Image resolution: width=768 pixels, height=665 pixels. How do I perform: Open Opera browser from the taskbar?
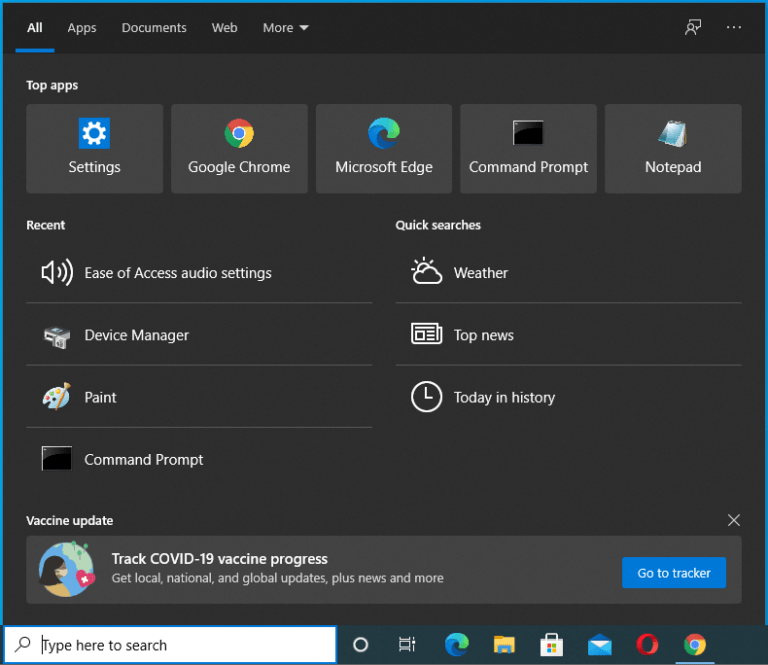click(647, 645)
